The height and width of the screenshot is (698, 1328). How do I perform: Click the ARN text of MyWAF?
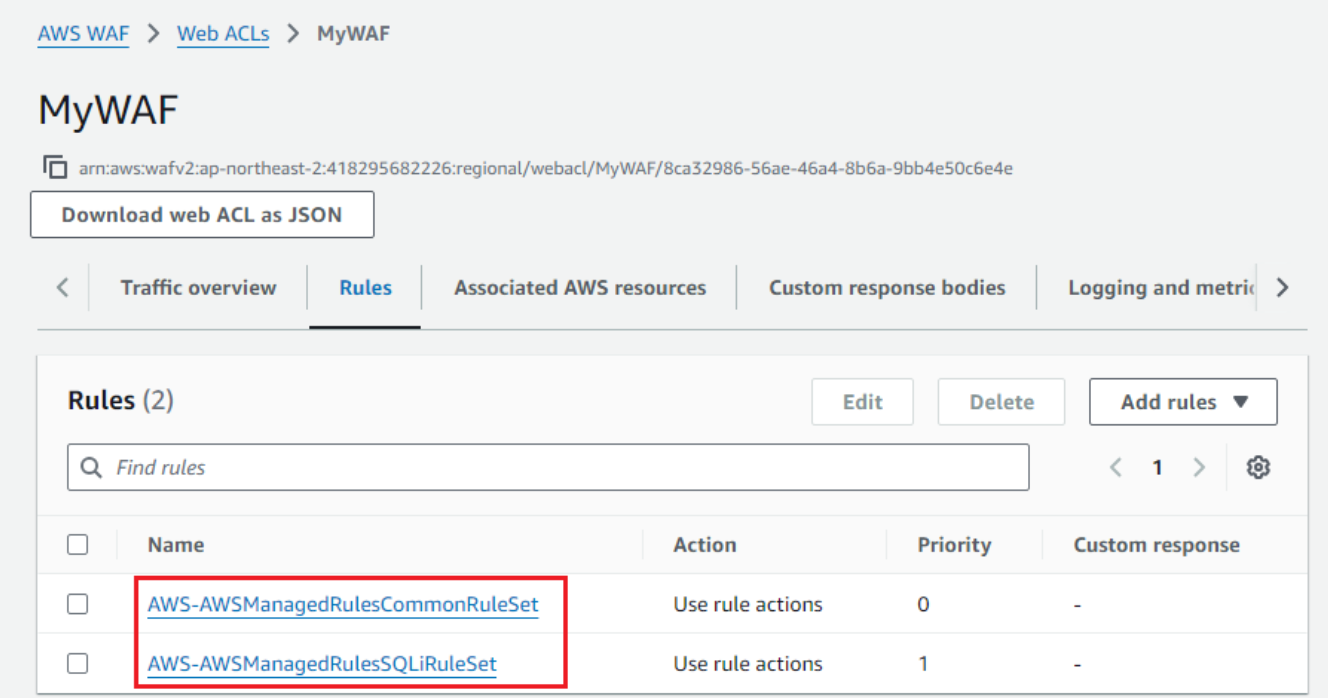click(546, 168)
